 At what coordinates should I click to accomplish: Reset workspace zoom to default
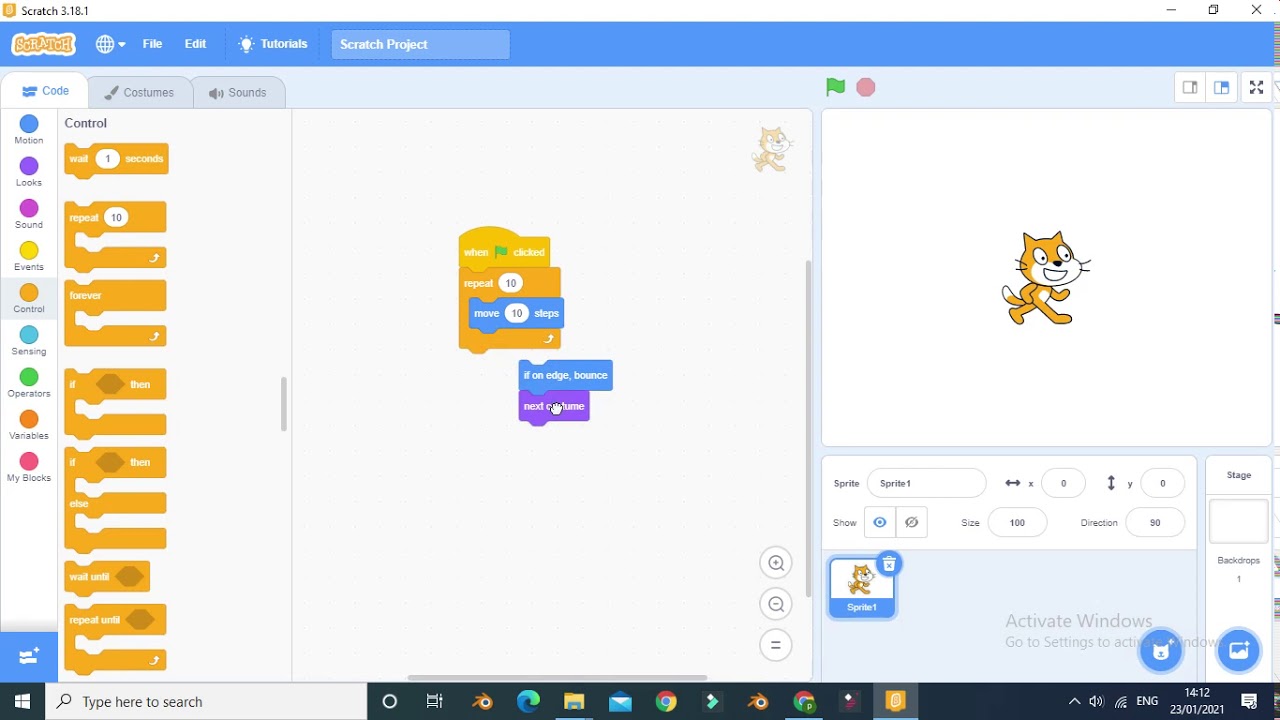pyautogui.click(x=776, y=645)
